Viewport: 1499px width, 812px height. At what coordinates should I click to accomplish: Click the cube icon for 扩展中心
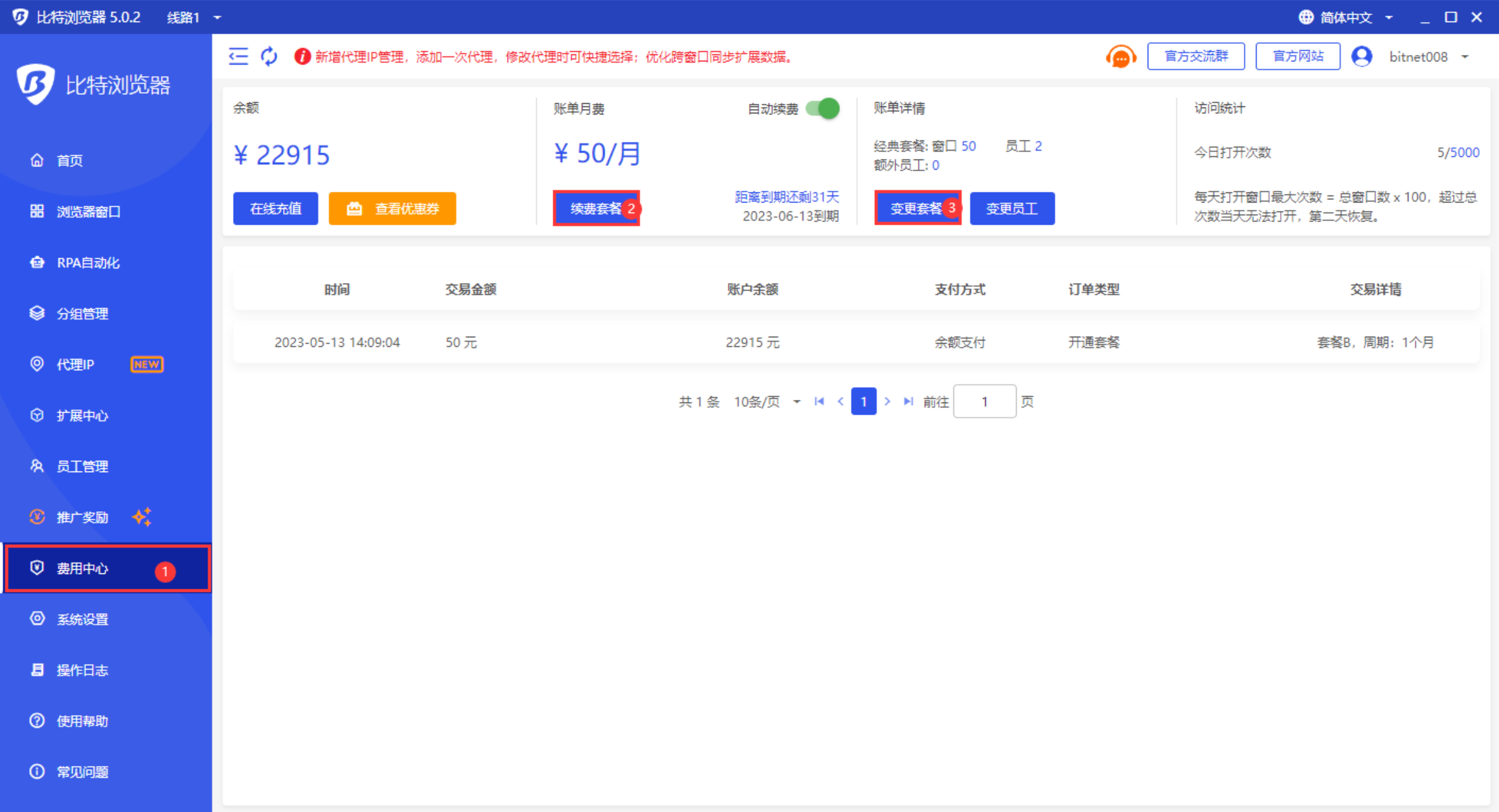pyautogui.click(x=37, y=415)
